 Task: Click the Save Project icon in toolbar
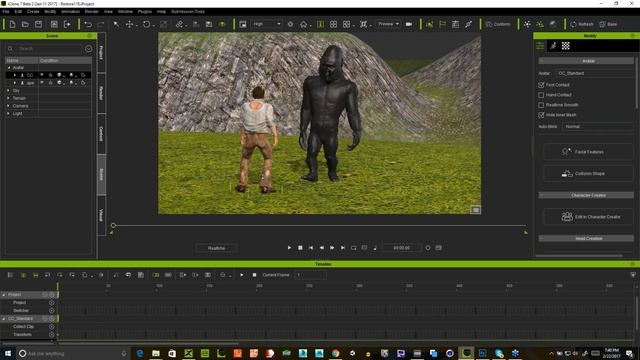38,24
